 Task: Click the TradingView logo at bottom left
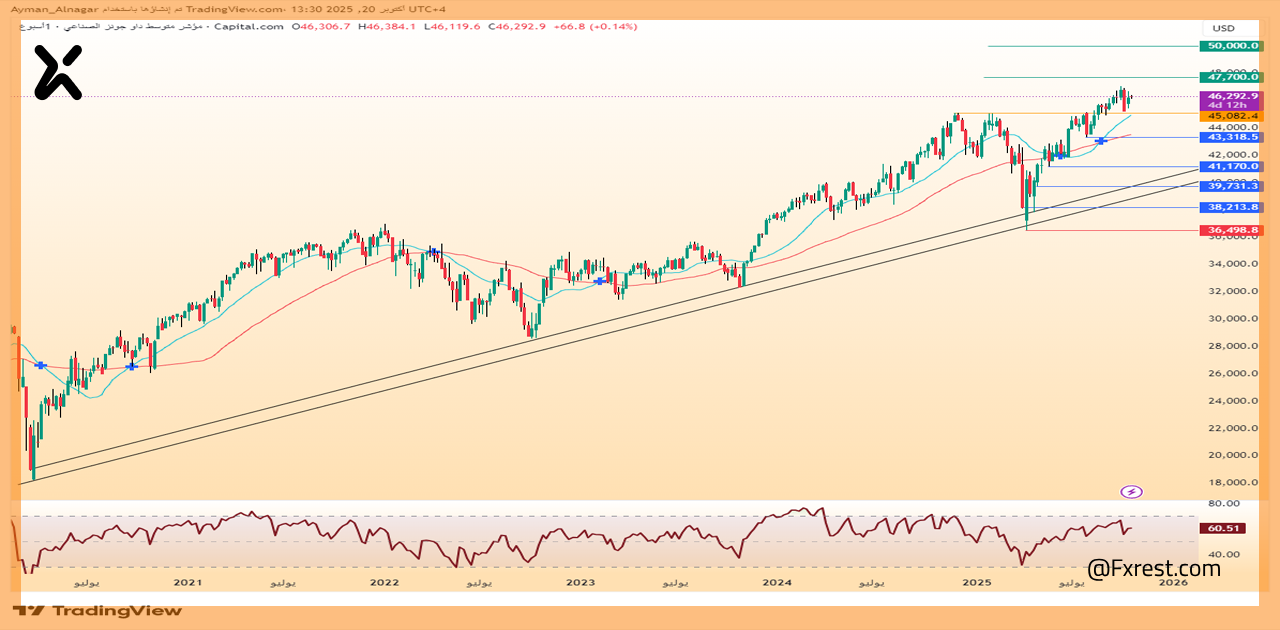pos(98,611)
